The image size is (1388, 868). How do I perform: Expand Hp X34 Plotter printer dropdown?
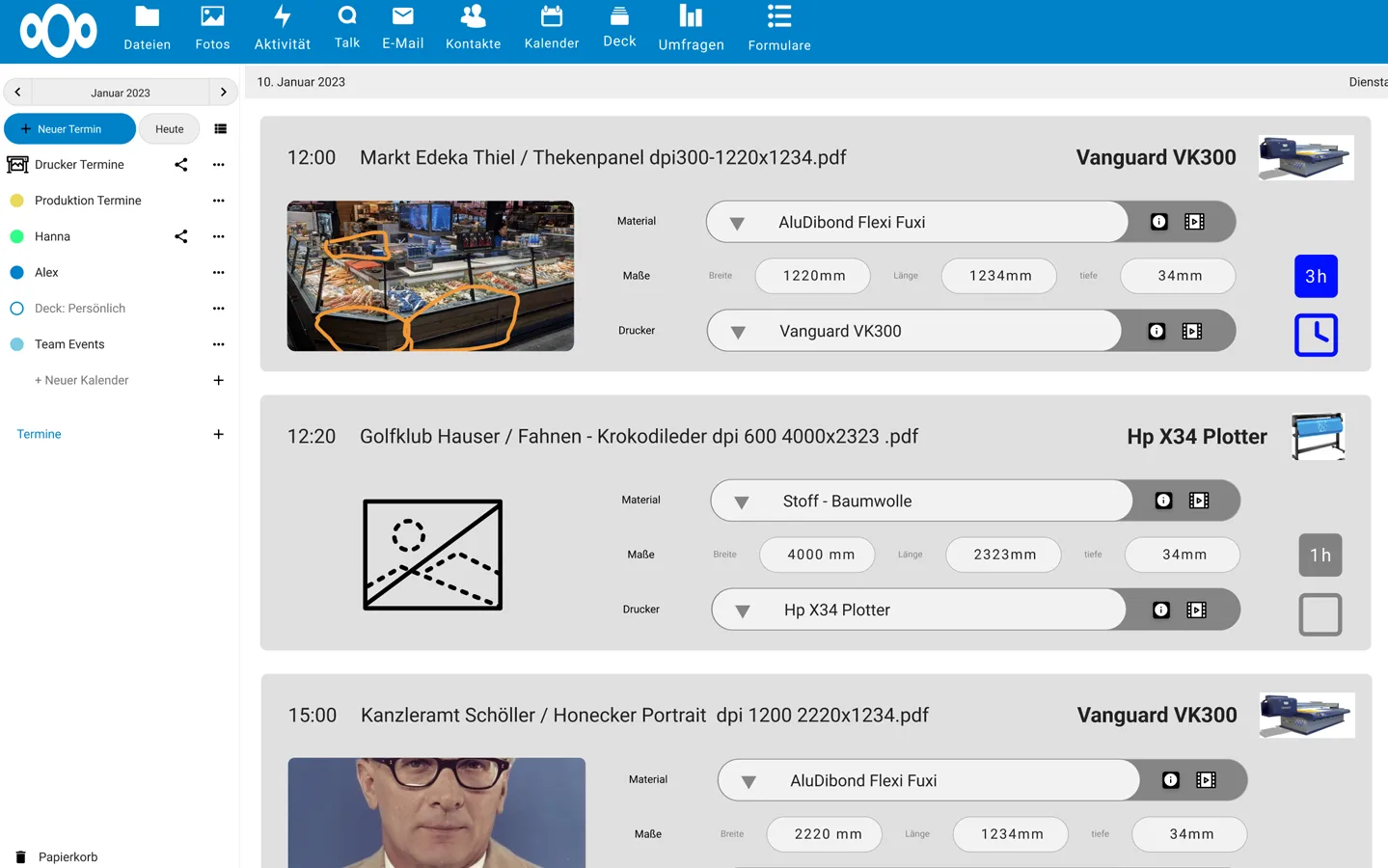(x=743, y=610)
